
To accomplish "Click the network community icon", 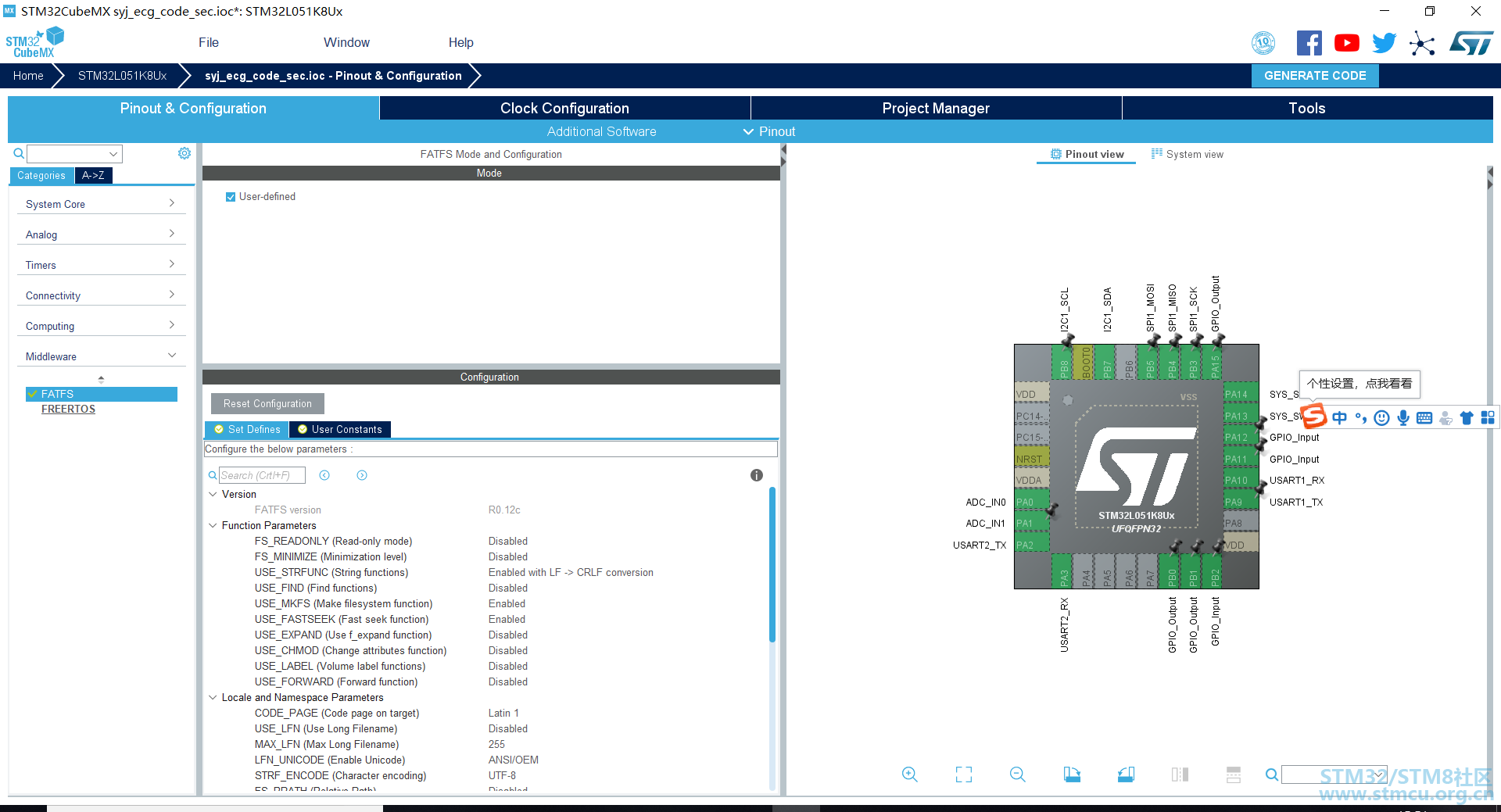I will pos(1422,43).
